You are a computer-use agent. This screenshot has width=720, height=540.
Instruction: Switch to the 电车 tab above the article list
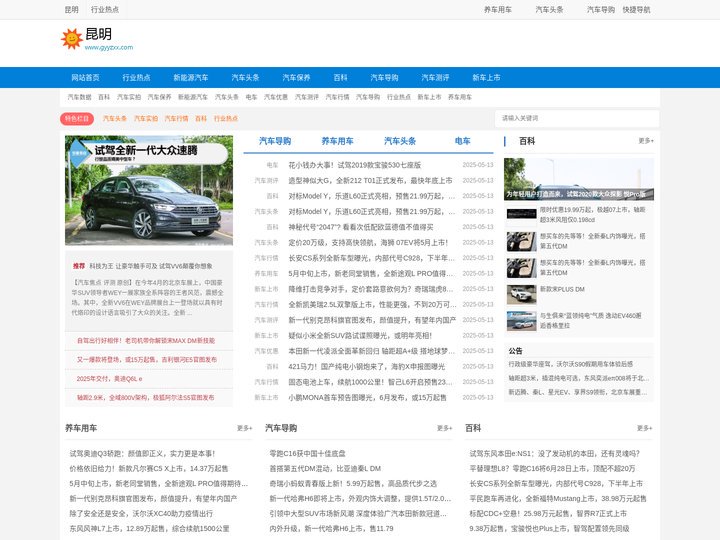pyautogui.click(x=462, y=141)
